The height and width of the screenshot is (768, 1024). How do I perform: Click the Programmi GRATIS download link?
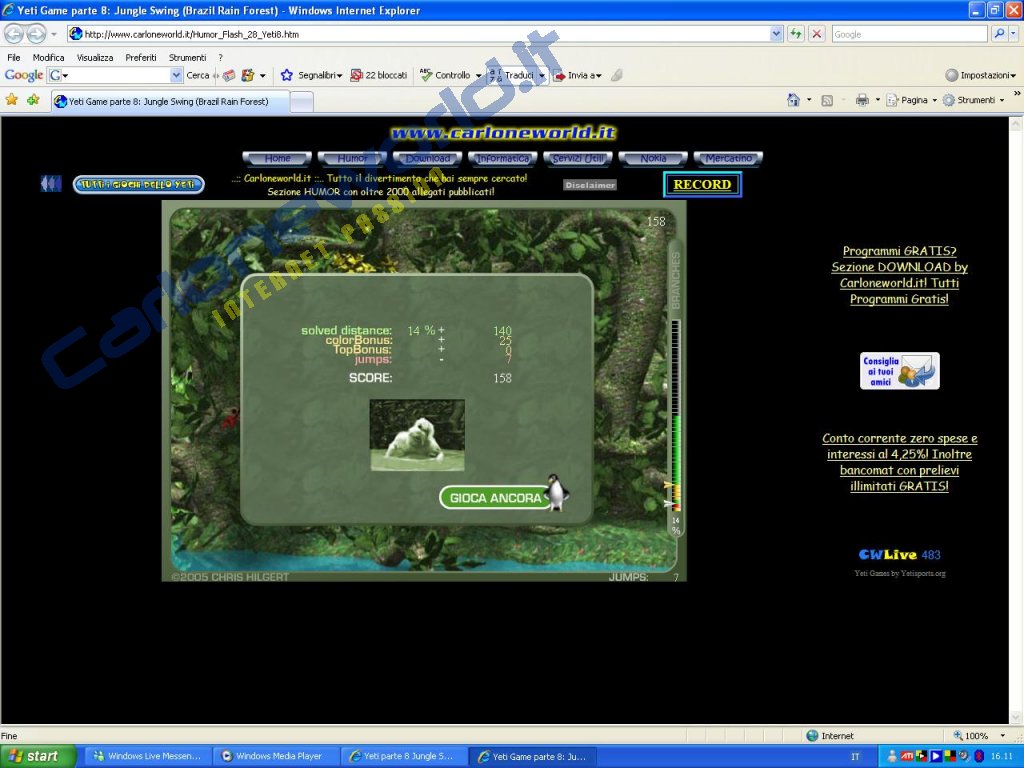click(x=899, y=275)
